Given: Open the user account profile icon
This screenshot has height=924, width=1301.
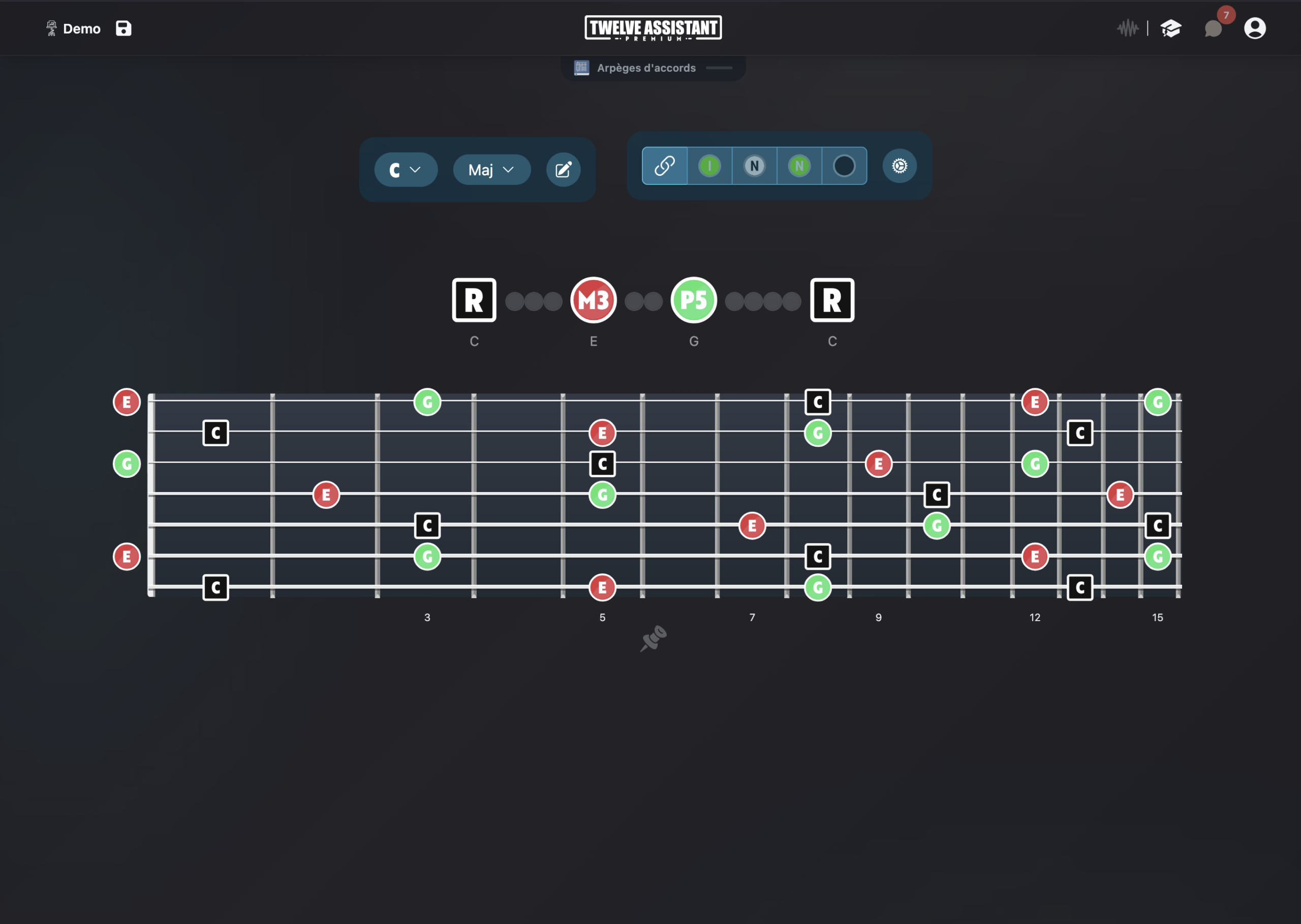Looking at the screenshot, I should 1255,28.
